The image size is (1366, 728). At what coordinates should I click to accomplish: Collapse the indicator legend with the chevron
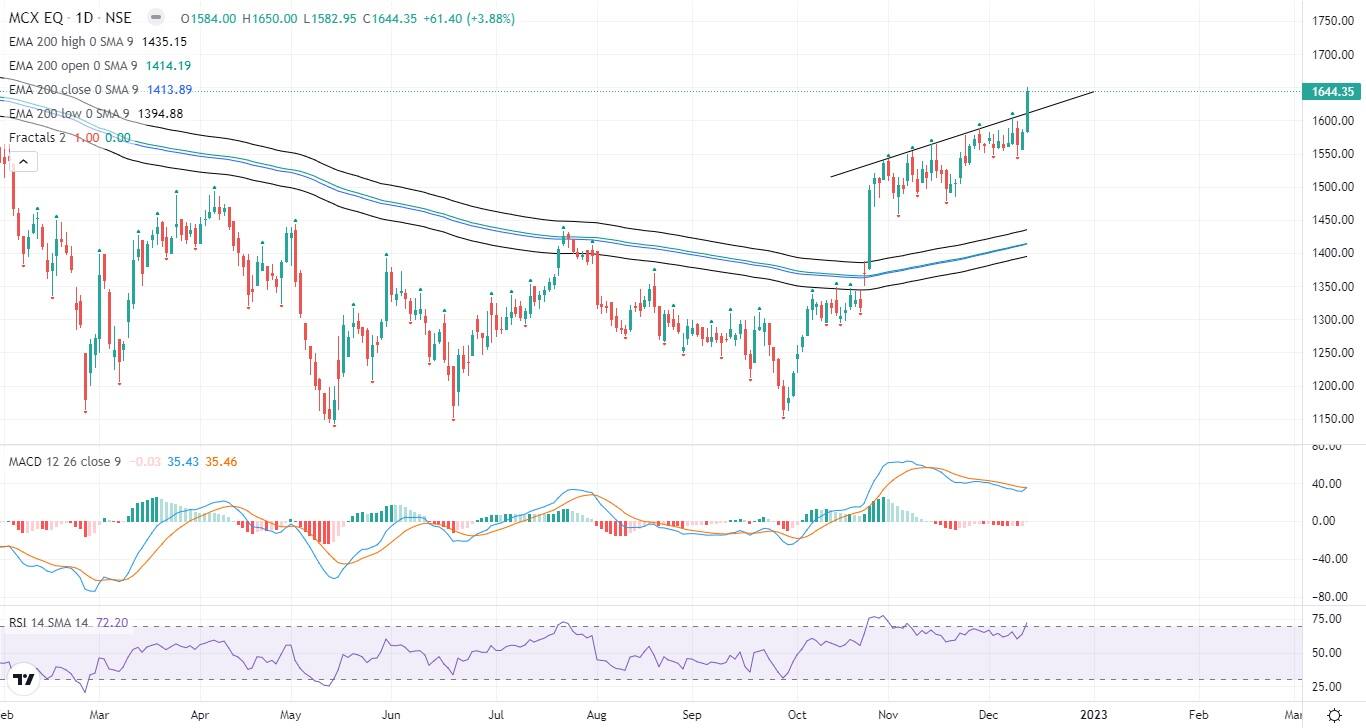click(x=23, y=162)
